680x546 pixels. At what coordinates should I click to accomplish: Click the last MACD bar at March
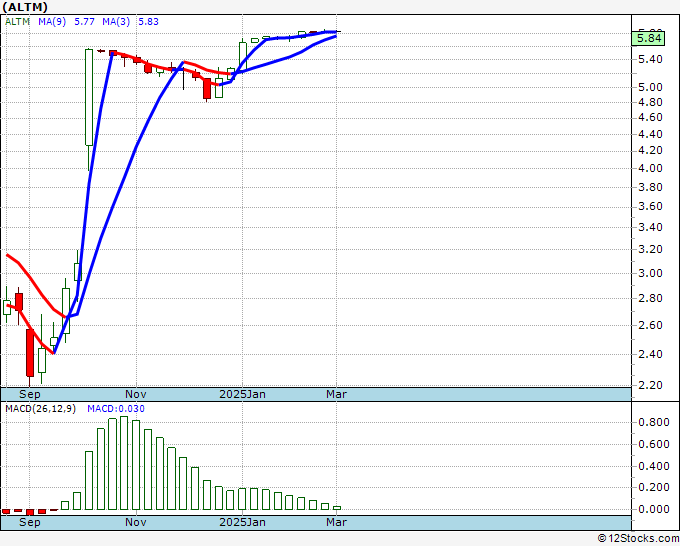click(x=337, y=508)
